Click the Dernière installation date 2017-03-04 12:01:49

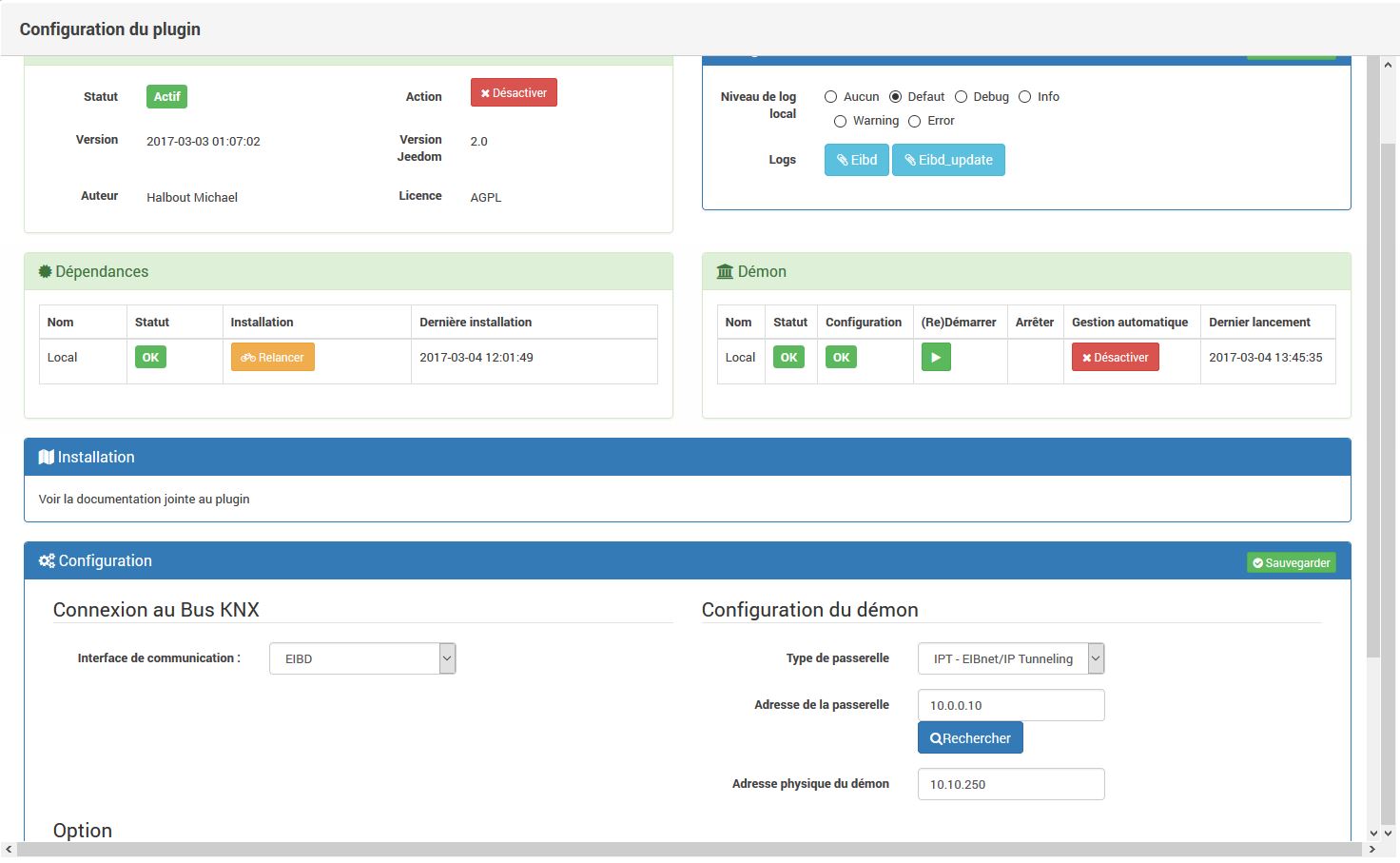click(476, 358)
